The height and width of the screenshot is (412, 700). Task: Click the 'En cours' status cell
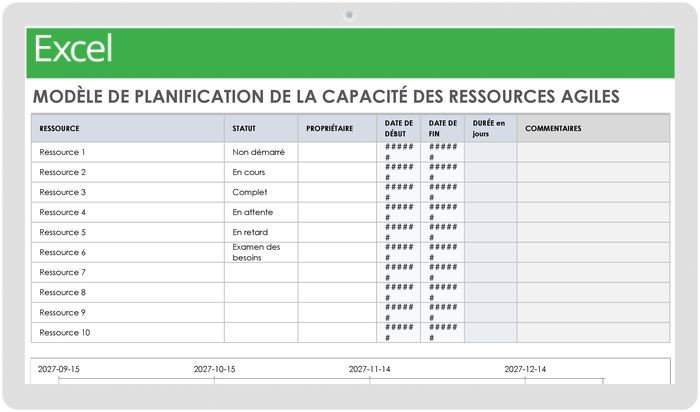[x=261, y=172]
